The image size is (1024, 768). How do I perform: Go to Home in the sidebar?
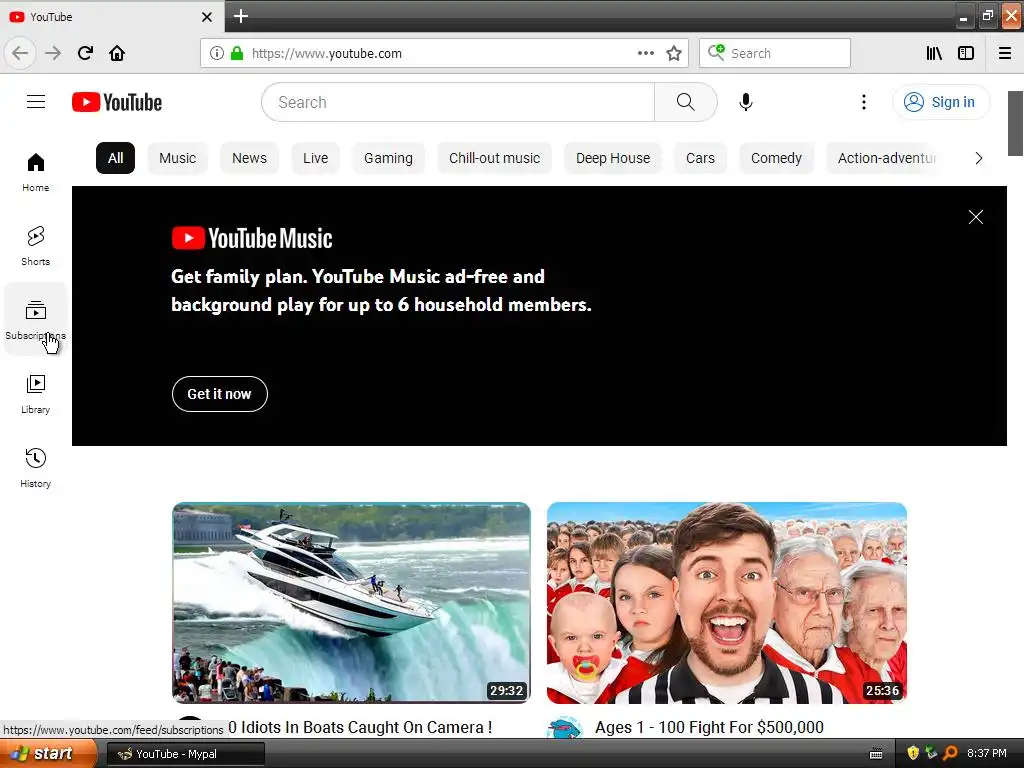click(36, 172)
